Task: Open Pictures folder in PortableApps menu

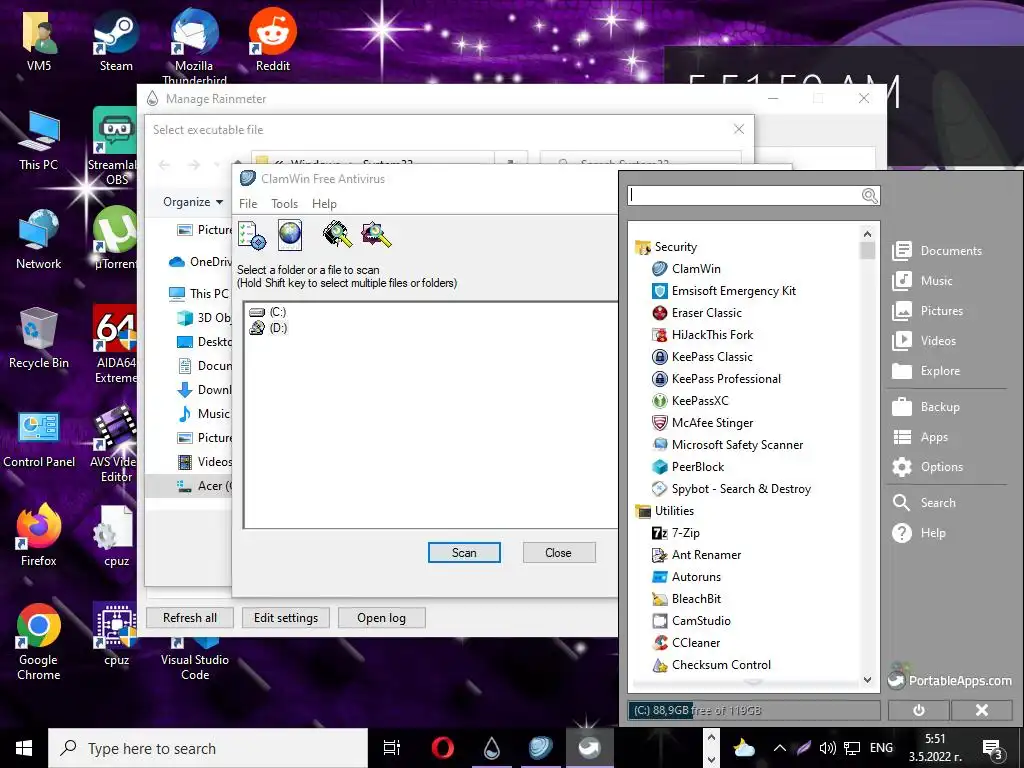Action: [x=927, y=311]
